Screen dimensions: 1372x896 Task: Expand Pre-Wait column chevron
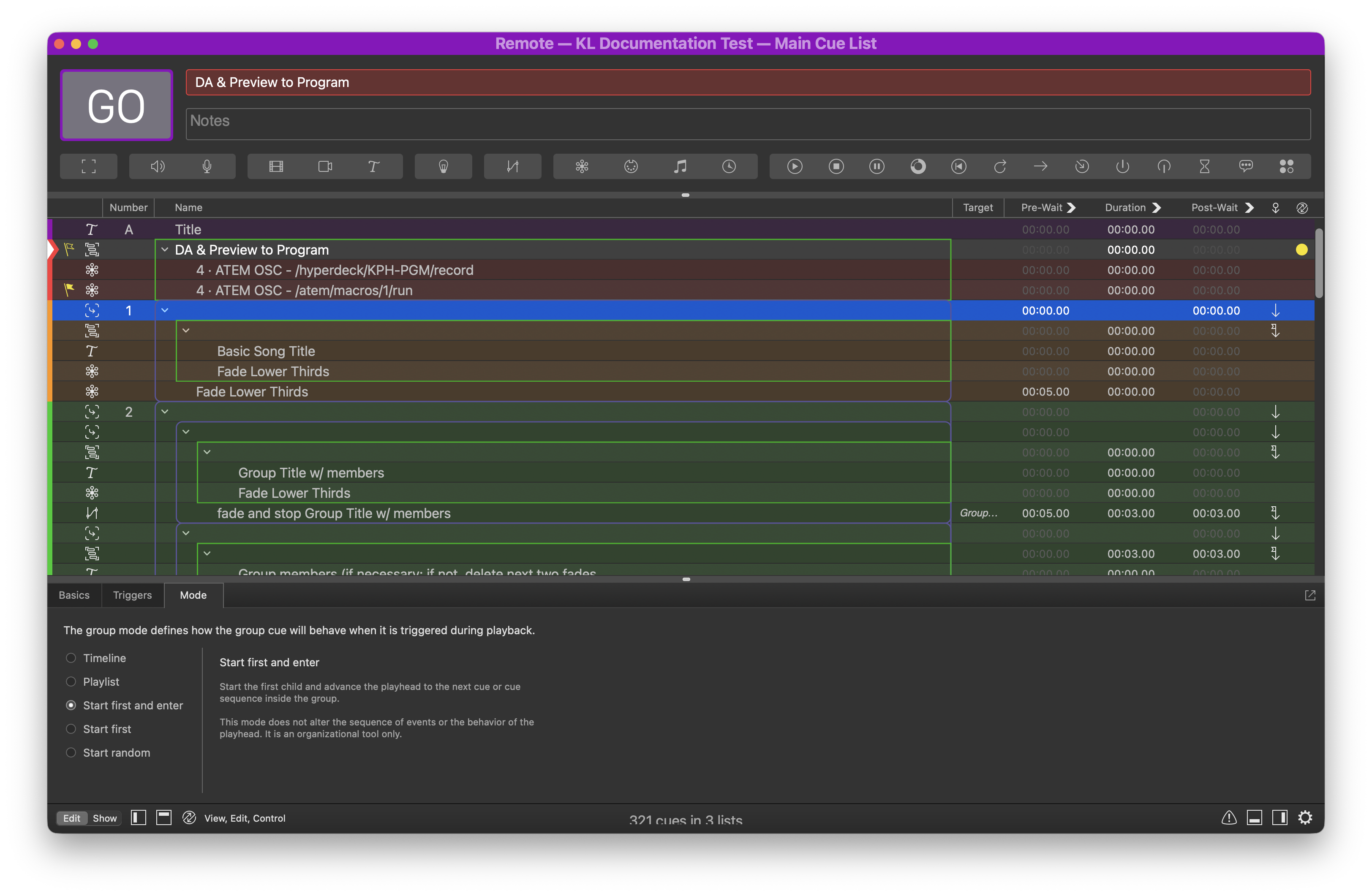(x=1071, y=207)
